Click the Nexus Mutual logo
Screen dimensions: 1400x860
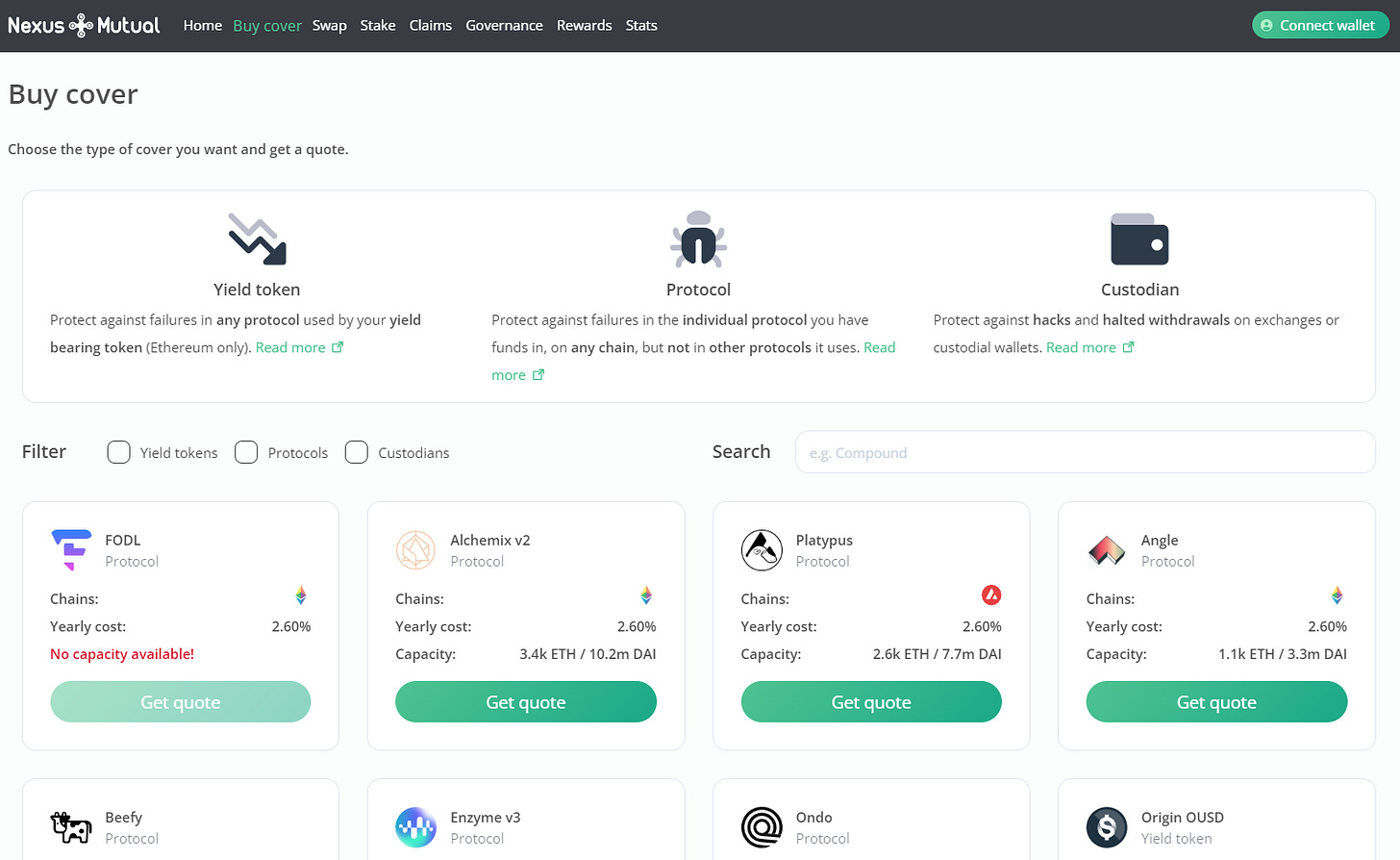[84, 25]
